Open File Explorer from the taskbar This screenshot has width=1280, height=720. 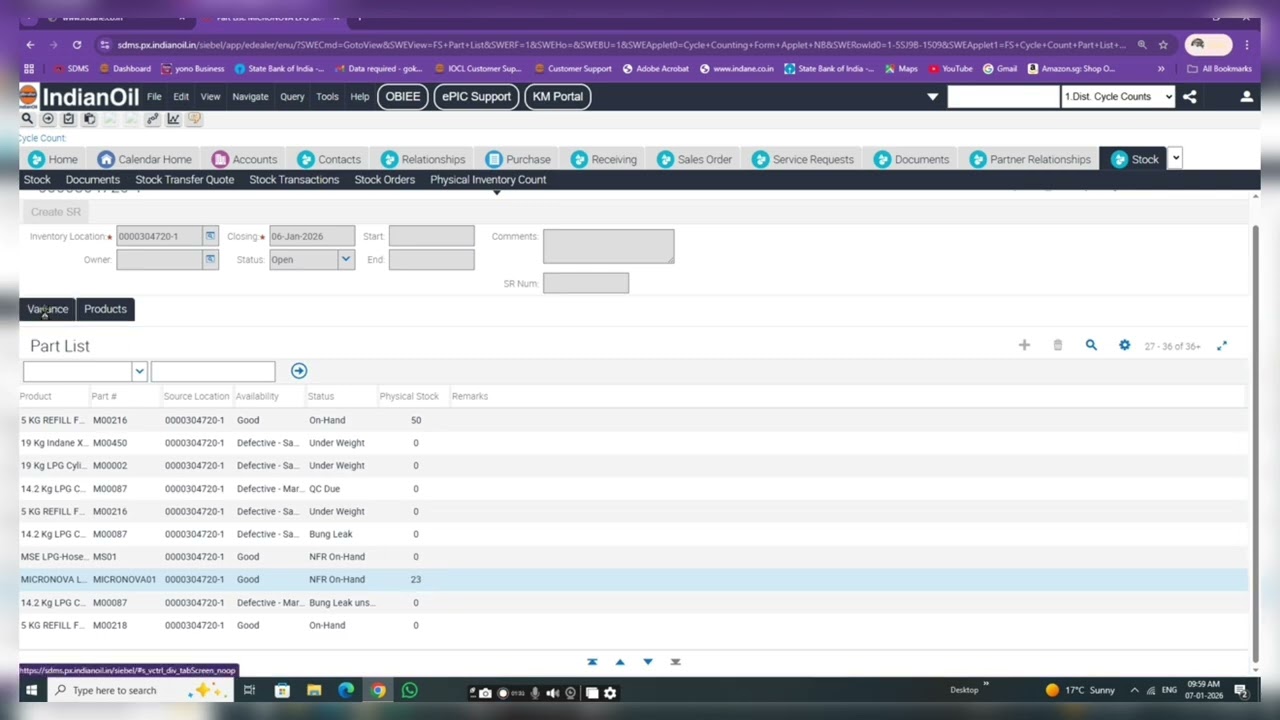point(314,691)
